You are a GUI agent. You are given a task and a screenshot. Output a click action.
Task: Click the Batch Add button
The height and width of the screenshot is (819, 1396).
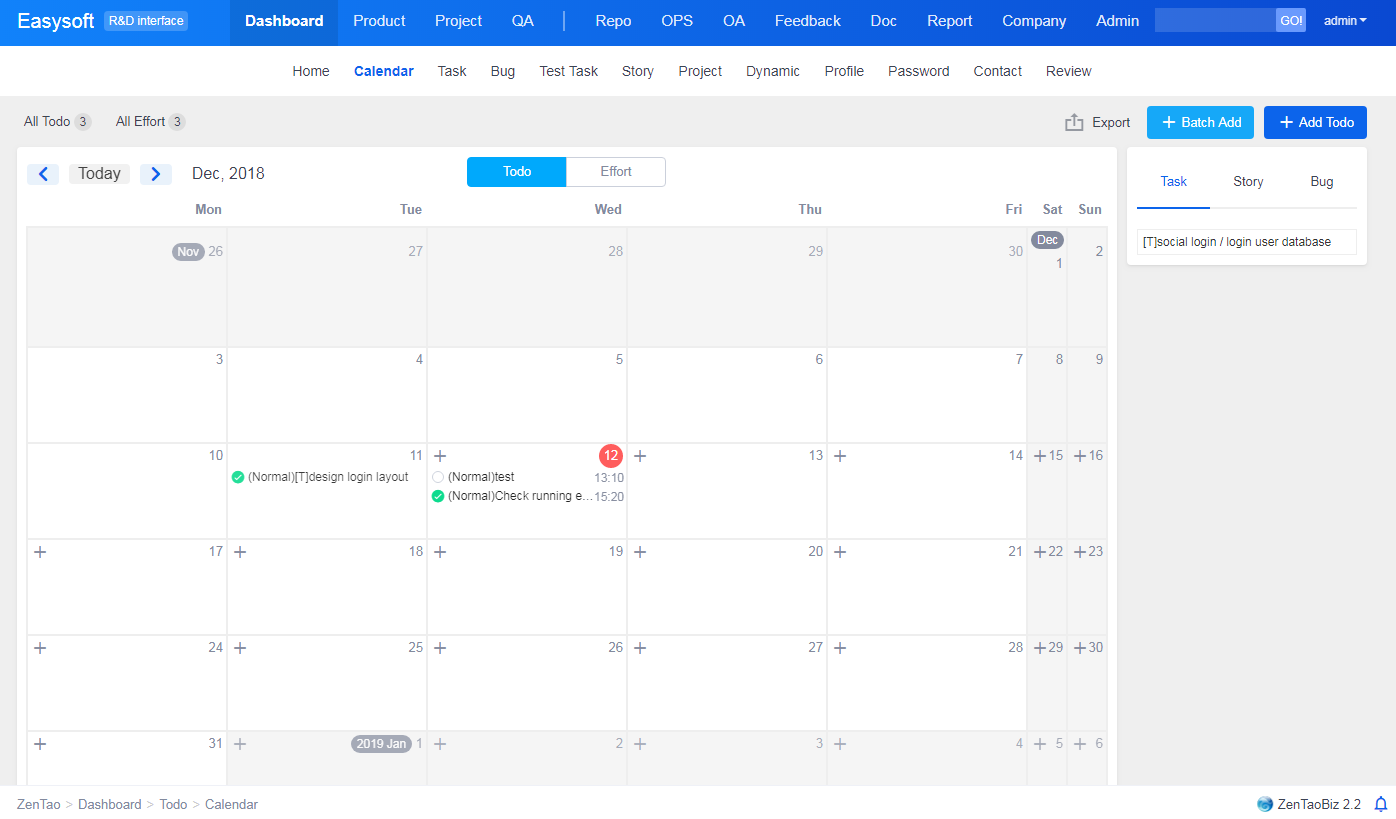click(x=1200, y=122)
